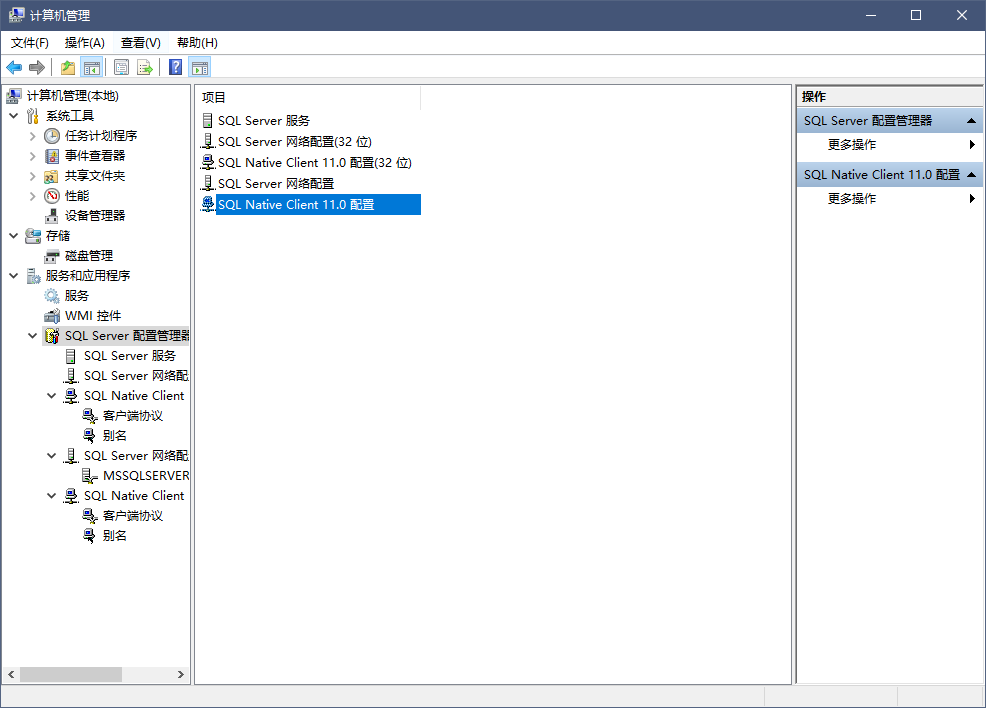The width and height of the screenshot is (986, 708).
Task: Select 服务 gear item in the tree
Action: (x=77, y=296)
